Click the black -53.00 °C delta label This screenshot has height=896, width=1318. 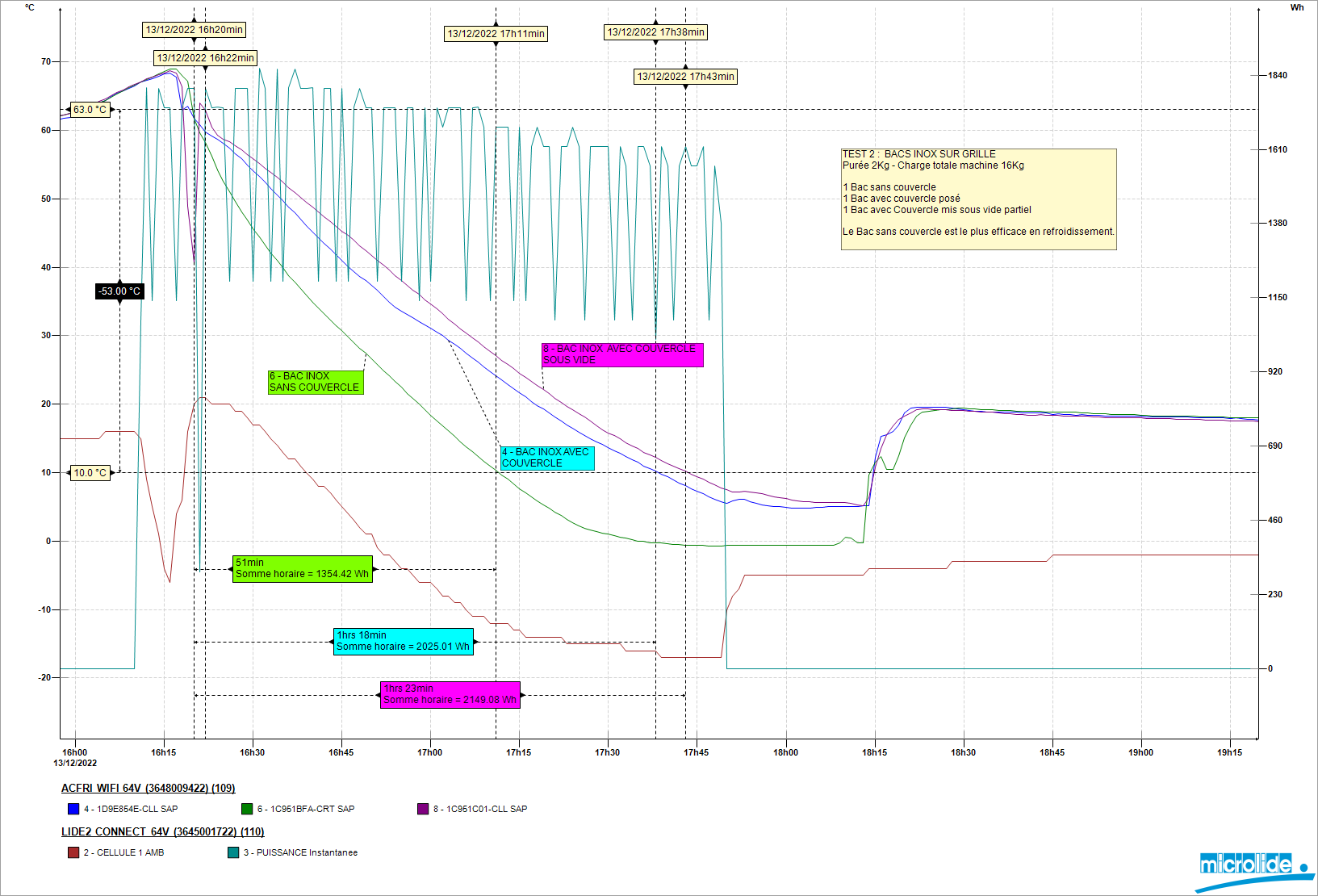(x=119, y=291)
